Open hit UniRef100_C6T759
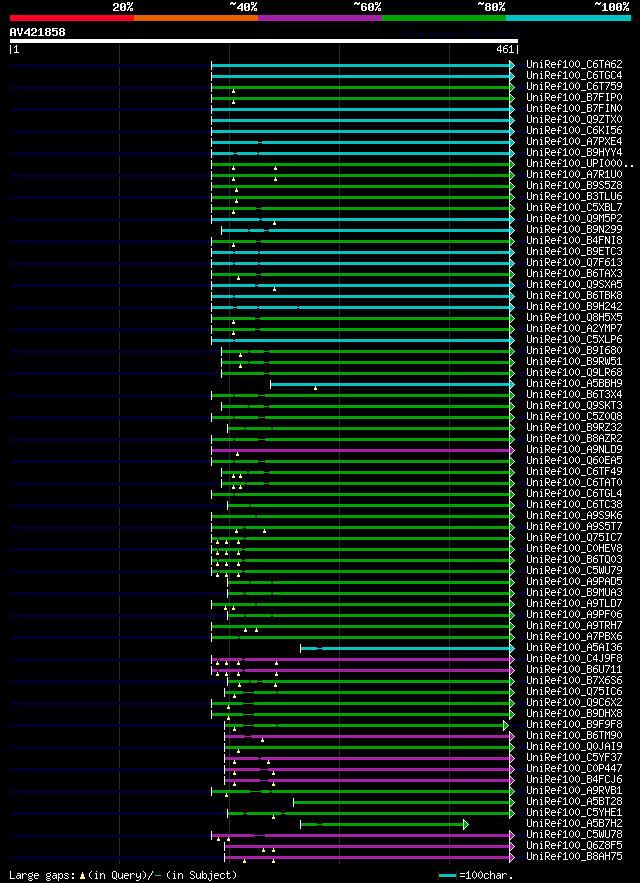This screenshot has width=640, height=883. pos(574,86)
